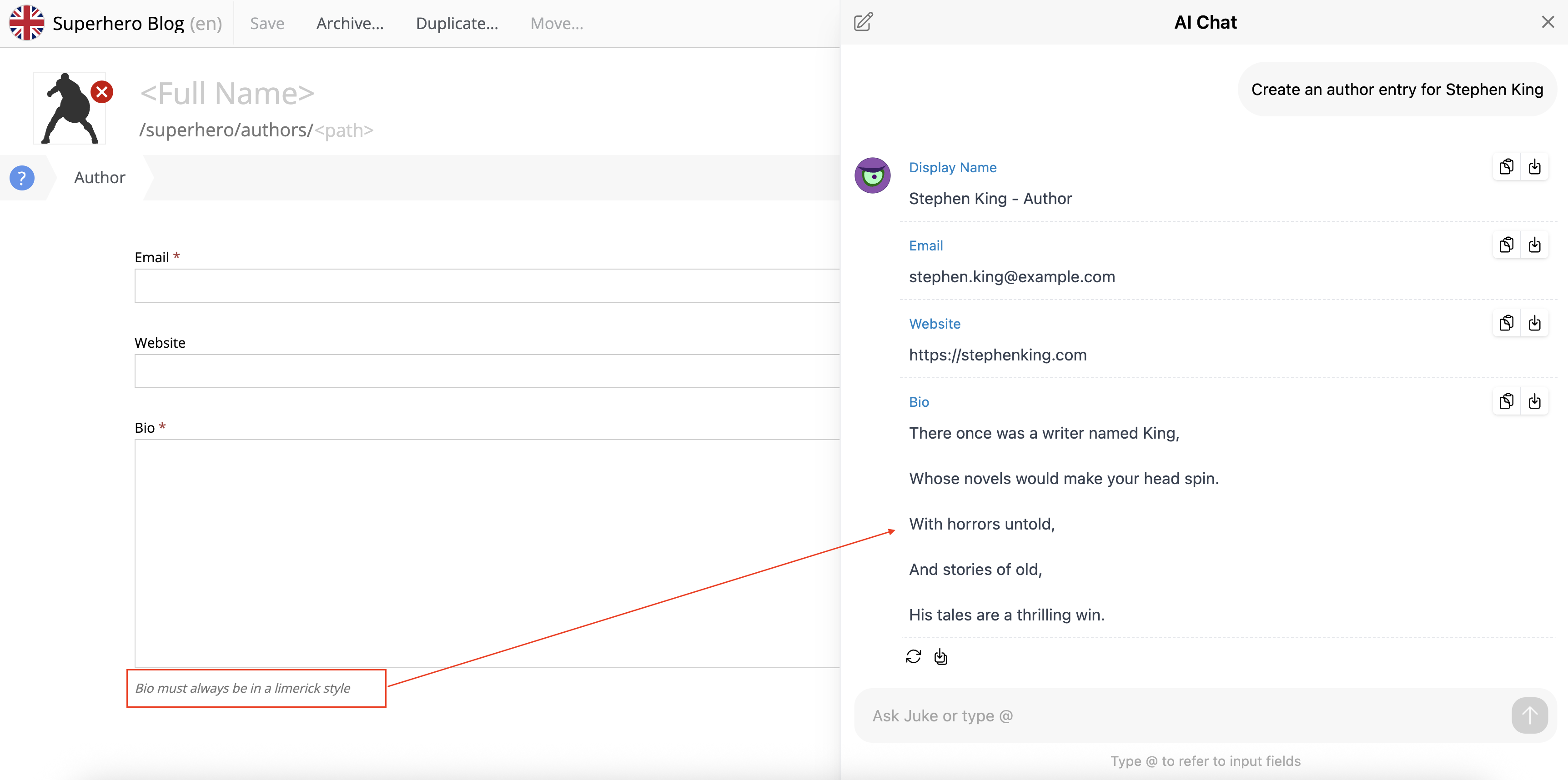Copy the generated Website value
1568x780 pixels.
click(1507, 323)
